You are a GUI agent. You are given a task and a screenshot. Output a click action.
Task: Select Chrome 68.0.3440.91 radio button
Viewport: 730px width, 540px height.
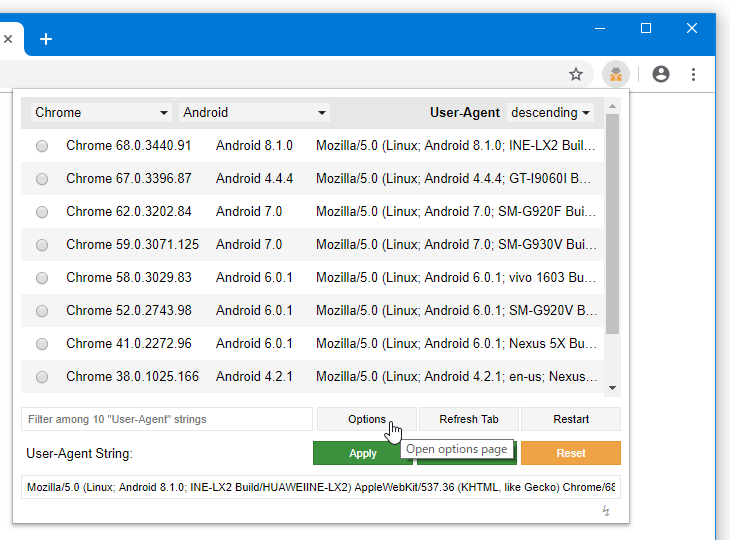click(42, 146)
